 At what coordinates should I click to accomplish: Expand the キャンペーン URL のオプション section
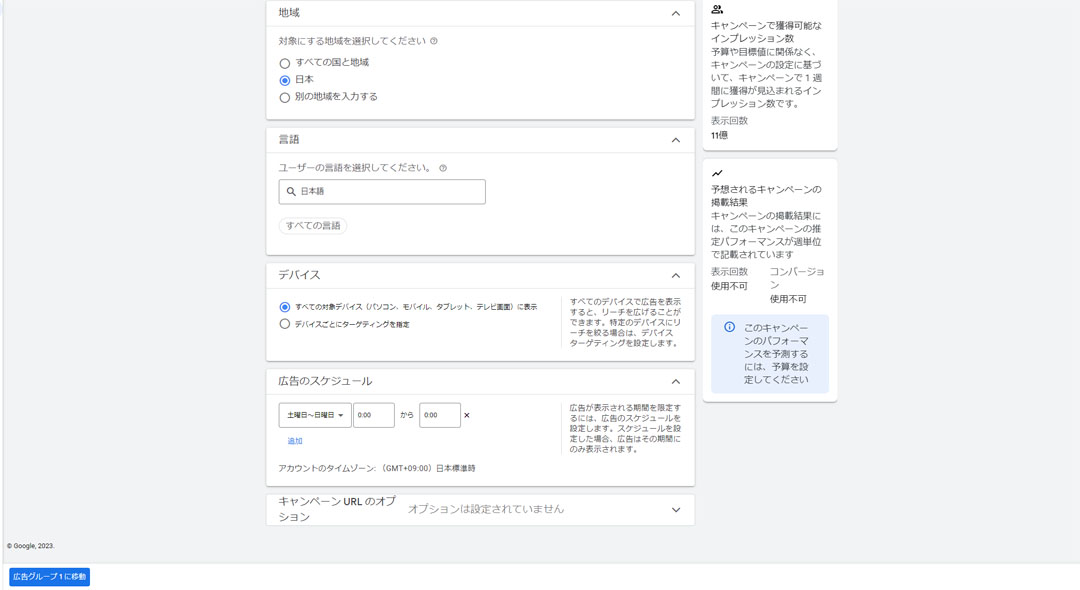[676, 510]
